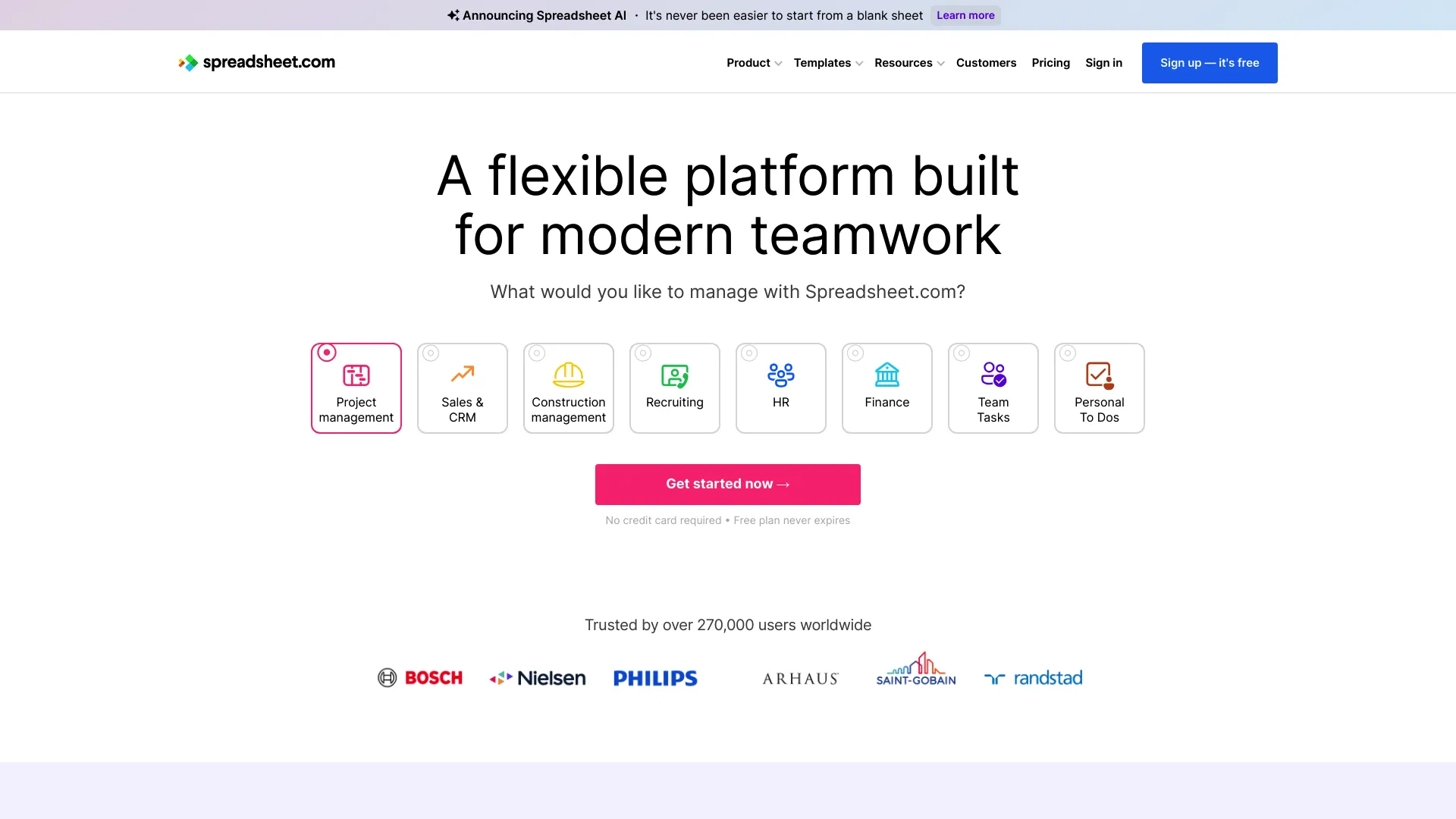Click the Finance bank building icon
The image size is (1456, 819).
tap(887, 375)
